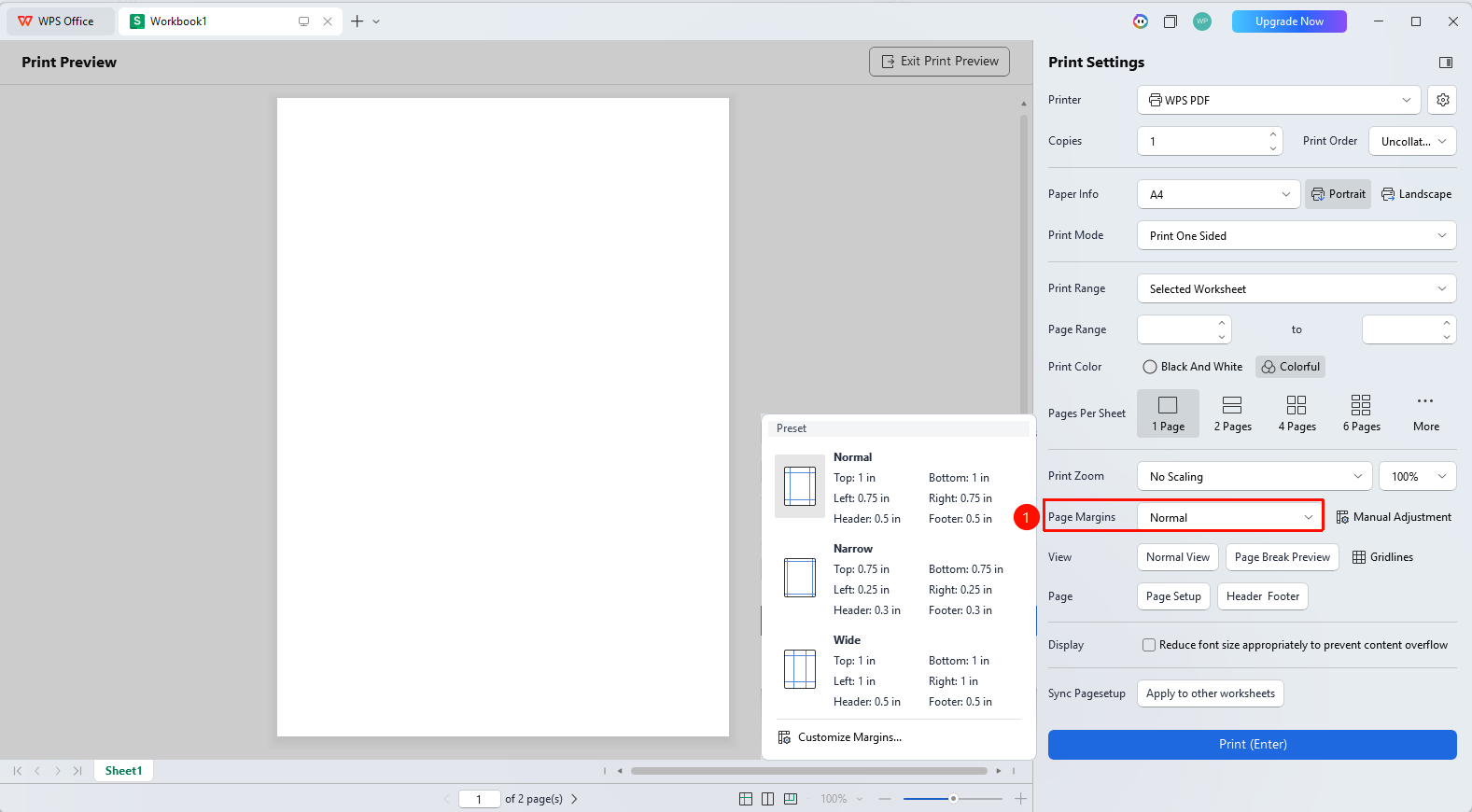Go to next page arrow
The image size is (1472, 812).
[574, 799]
